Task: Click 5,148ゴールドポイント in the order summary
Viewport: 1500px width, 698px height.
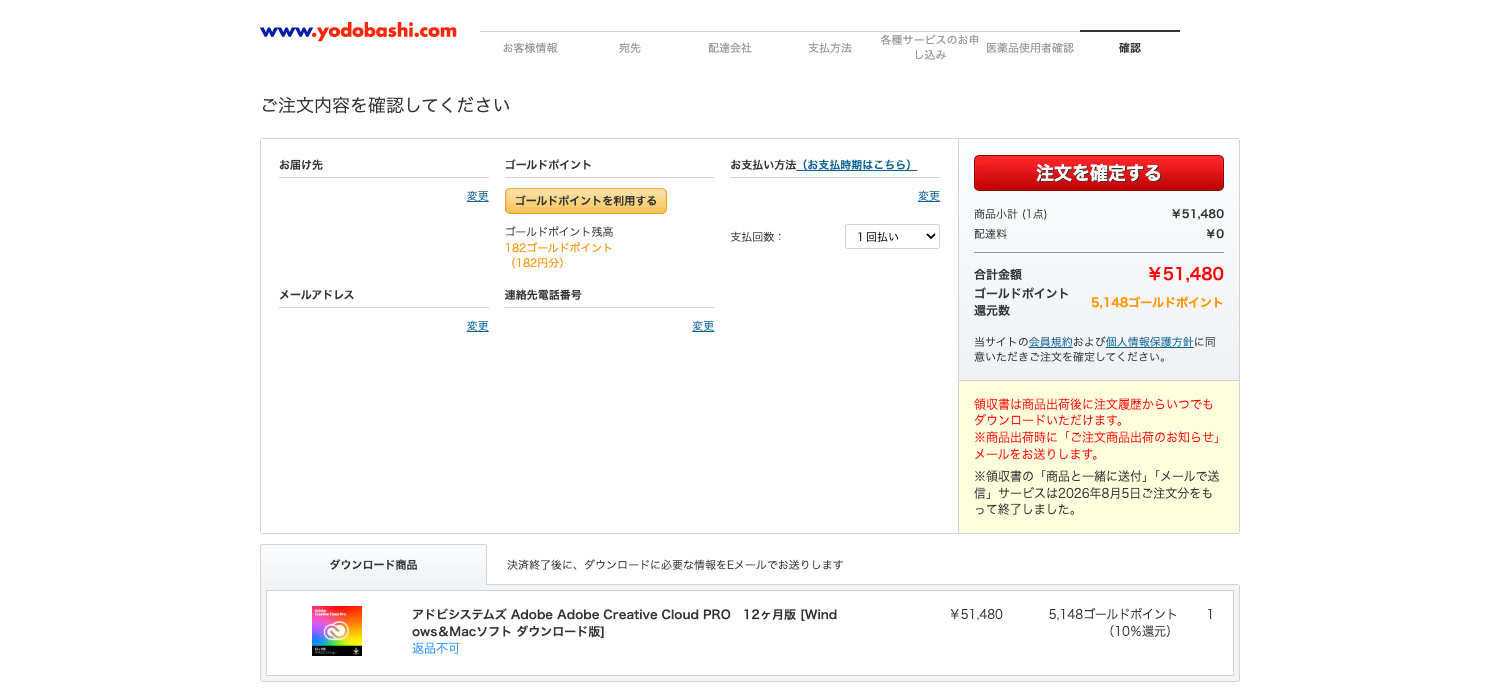Action: point(1157,302)
